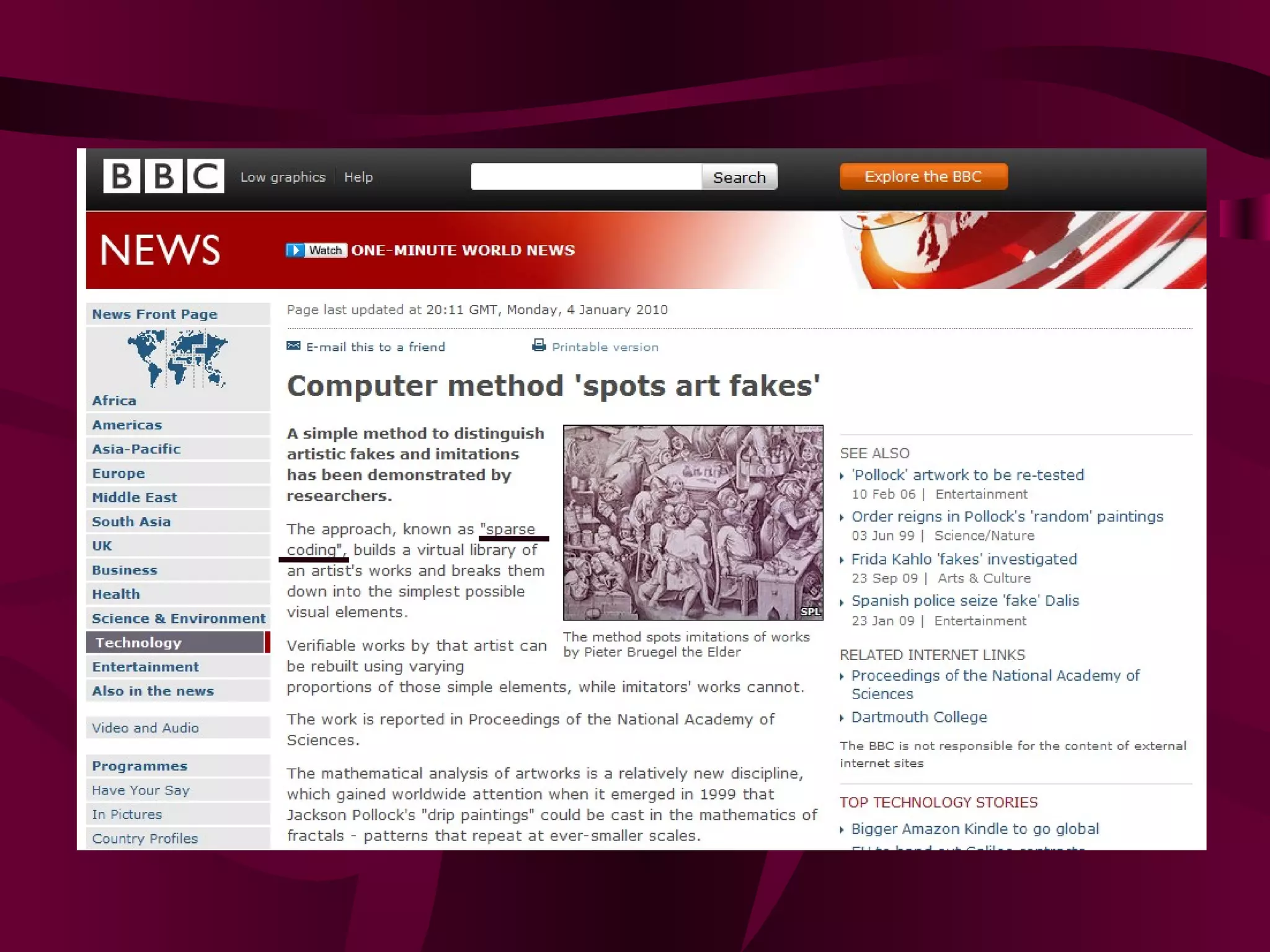Image resolution: width=1270 pixels, height=952 pixels.
Task: Select Science & Environment in sidebar
Action: 179,619
